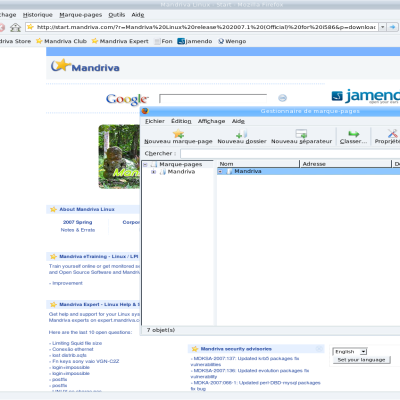This screenshot has width=400, height=400.
Task: Open the Aide menu in Firefox
Action: pyautogui.click(x=138, y=15)
